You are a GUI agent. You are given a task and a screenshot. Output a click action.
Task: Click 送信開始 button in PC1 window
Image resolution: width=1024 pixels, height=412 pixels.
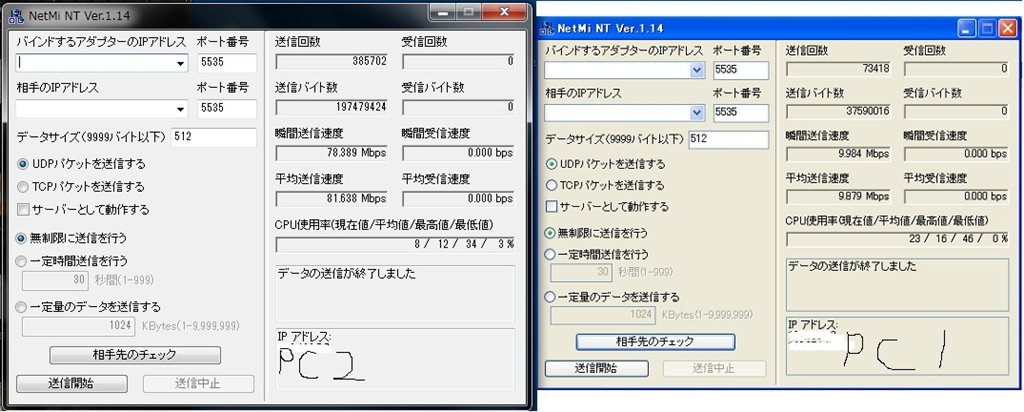coord(597,368)
